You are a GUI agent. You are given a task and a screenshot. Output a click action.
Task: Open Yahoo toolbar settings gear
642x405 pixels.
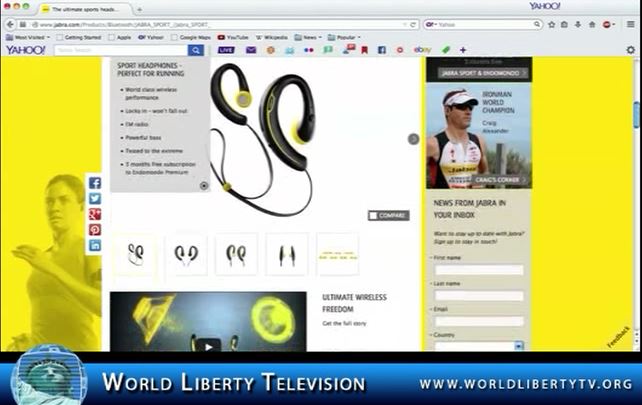coord(631,50)
